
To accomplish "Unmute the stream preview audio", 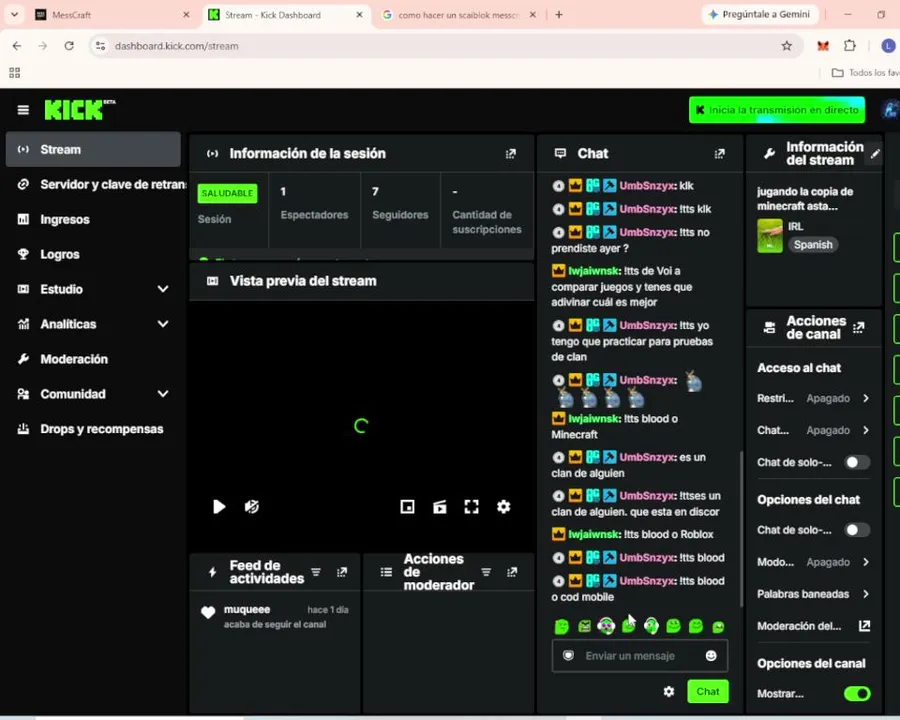I will 251,506.
